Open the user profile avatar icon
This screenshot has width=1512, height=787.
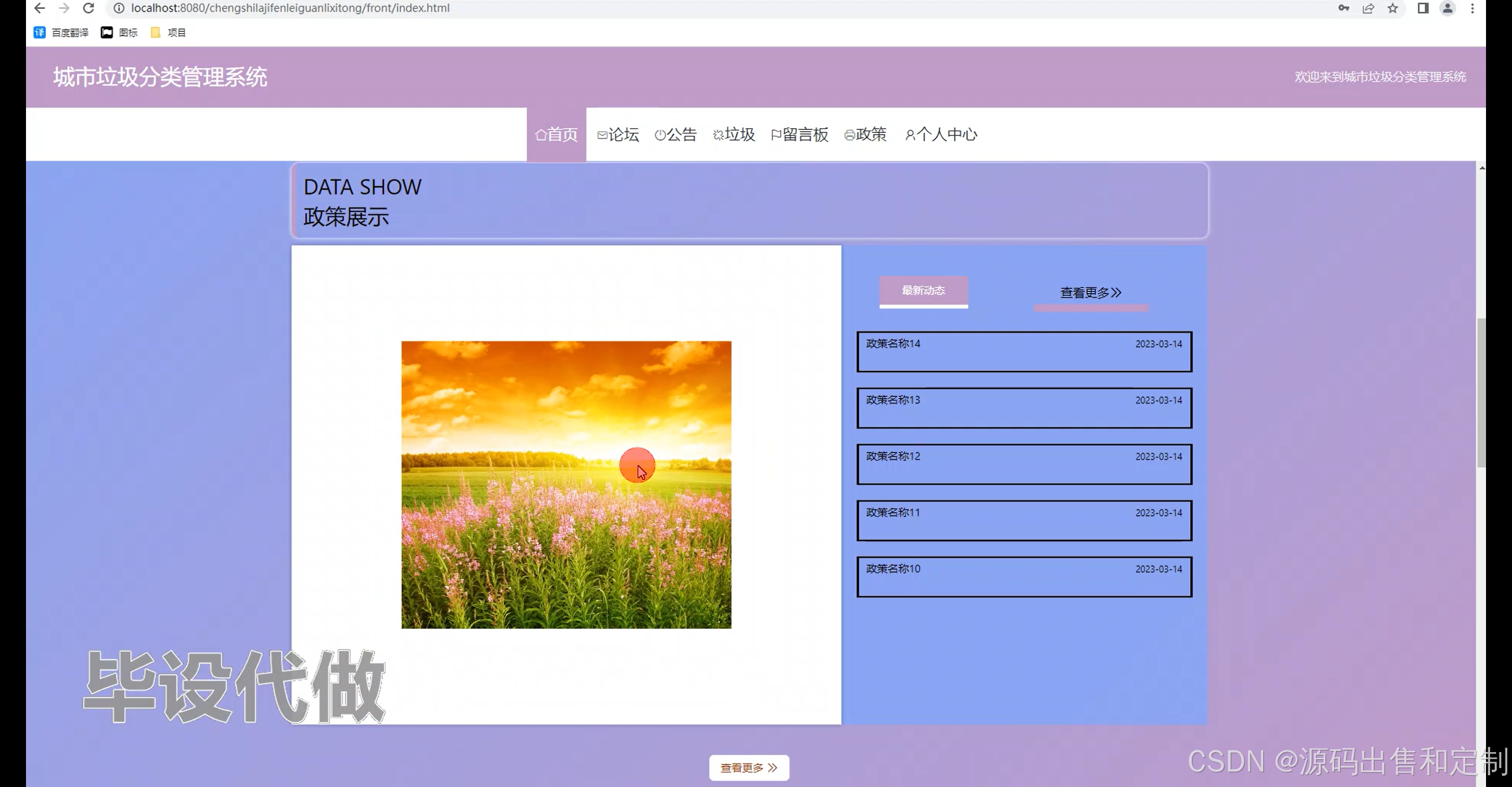point(1448,8)
